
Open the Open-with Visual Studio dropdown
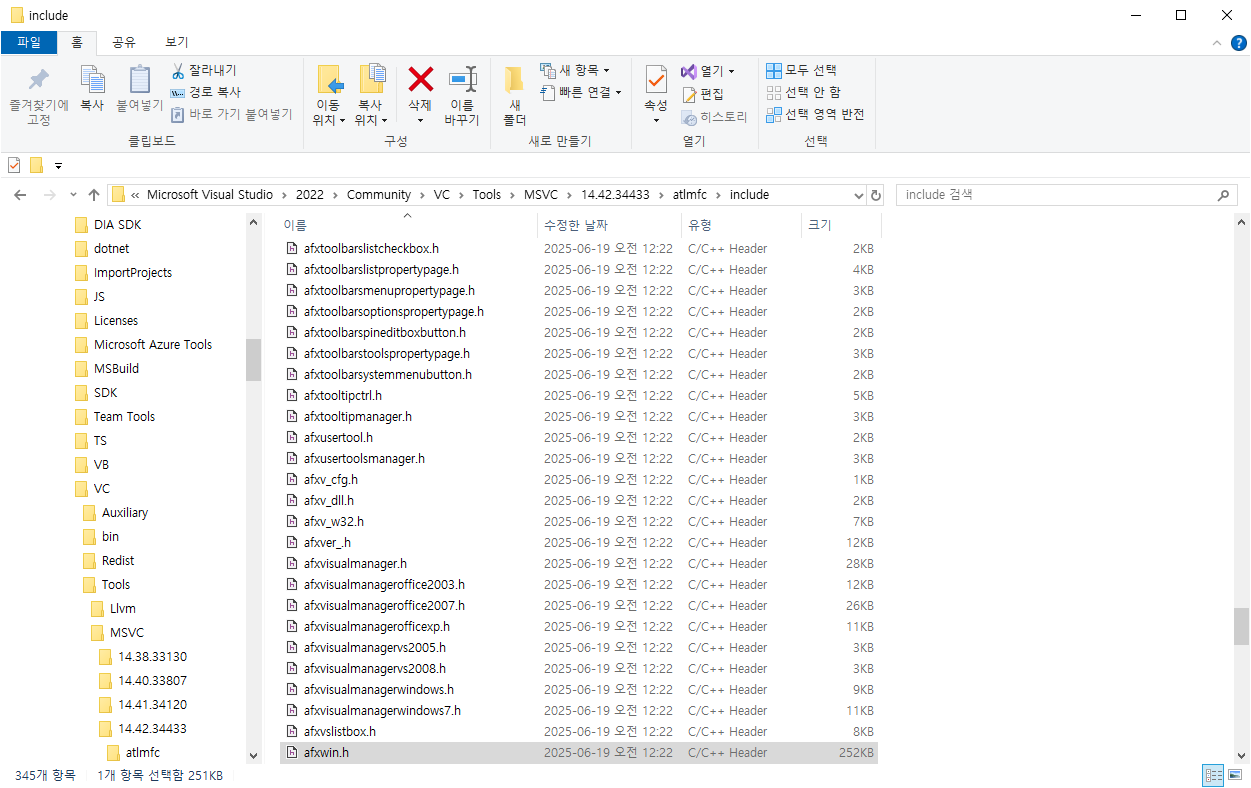click(731, 71)
